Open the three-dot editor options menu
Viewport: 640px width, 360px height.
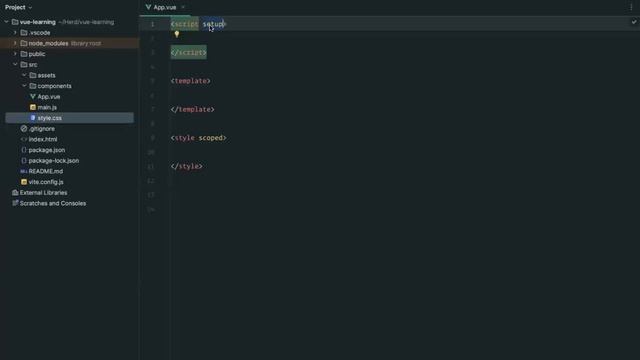(x=631, y=7)
